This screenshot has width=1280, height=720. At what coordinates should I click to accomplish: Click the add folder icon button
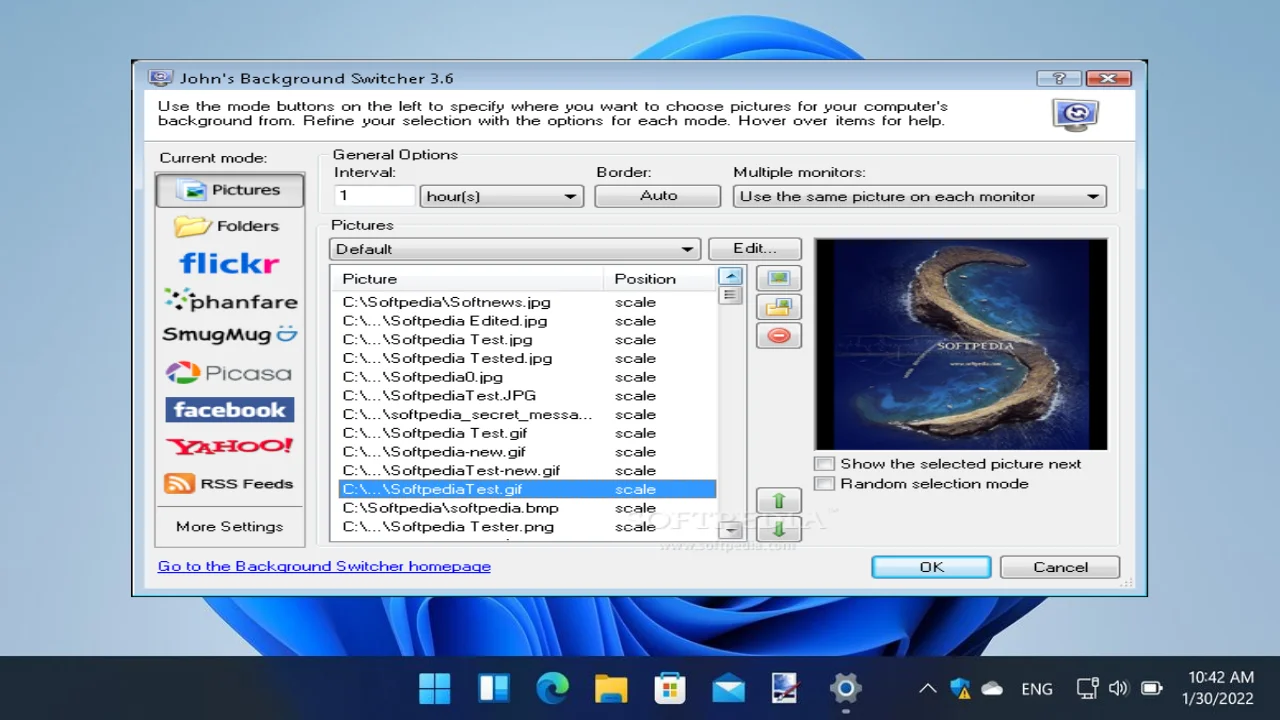click(x=779, y=307)
